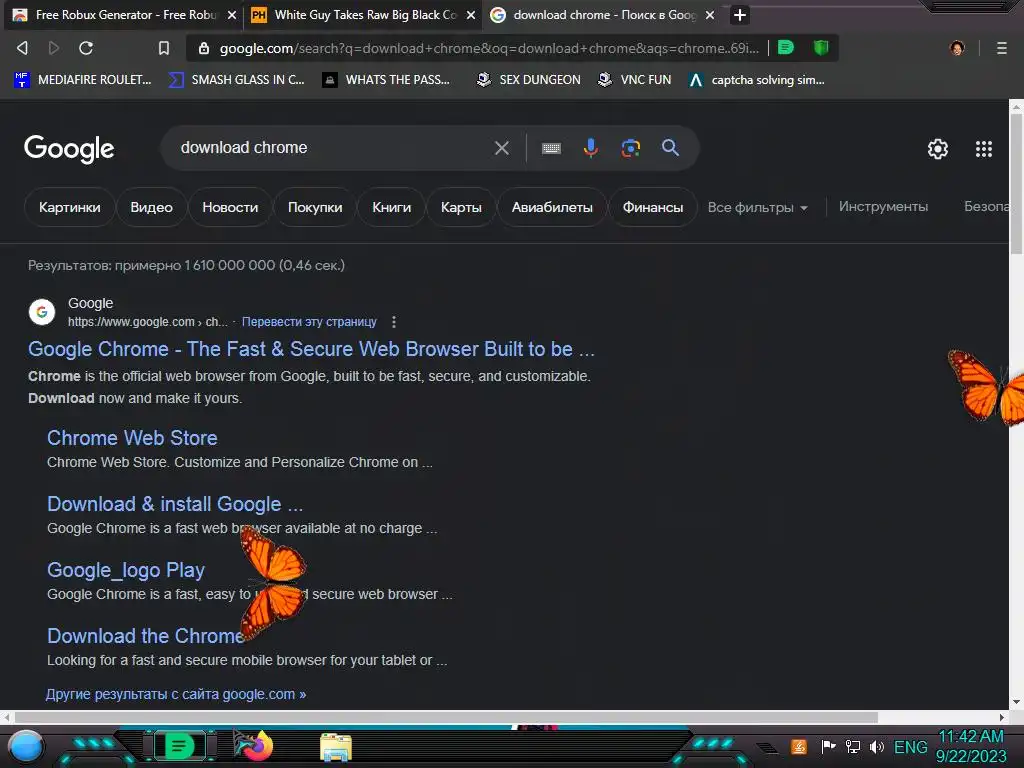Open the captcha solving sim bookmark
Image resolution: width=1024 pixels, height=768 pixels.
click(758, 80)
